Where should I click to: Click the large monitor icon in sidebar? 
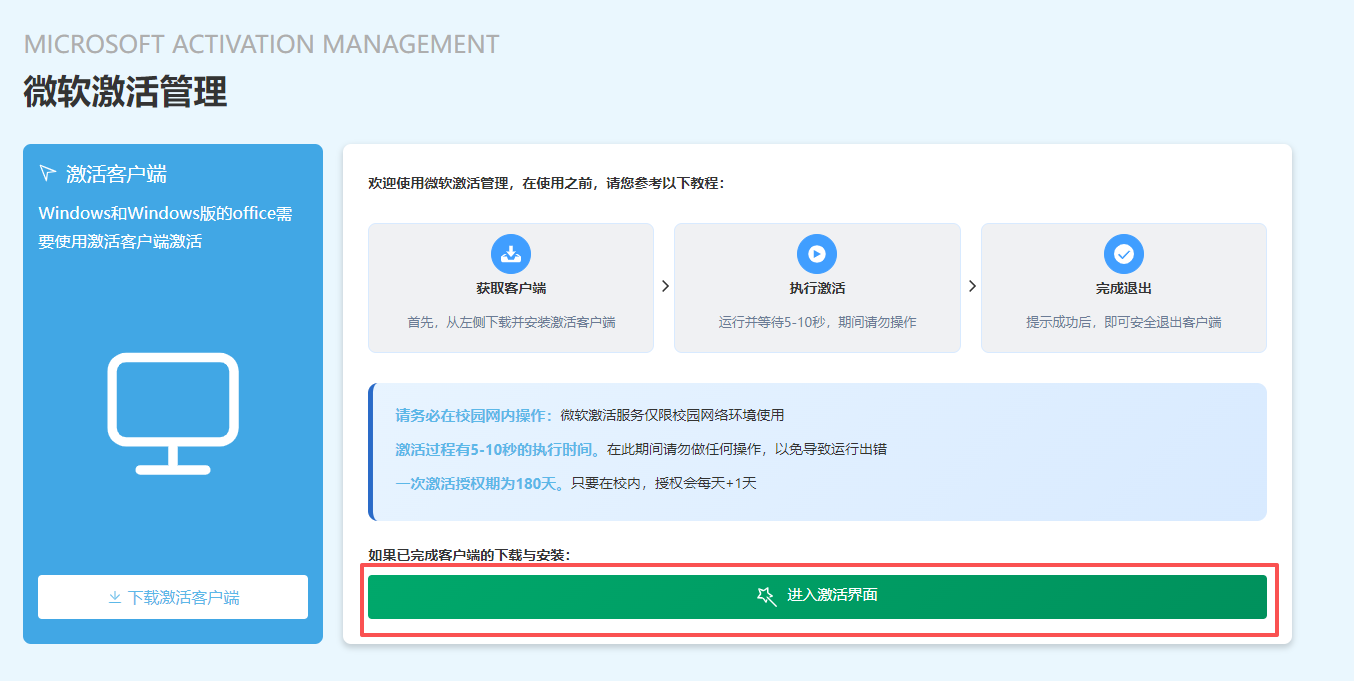coord(173,413)
